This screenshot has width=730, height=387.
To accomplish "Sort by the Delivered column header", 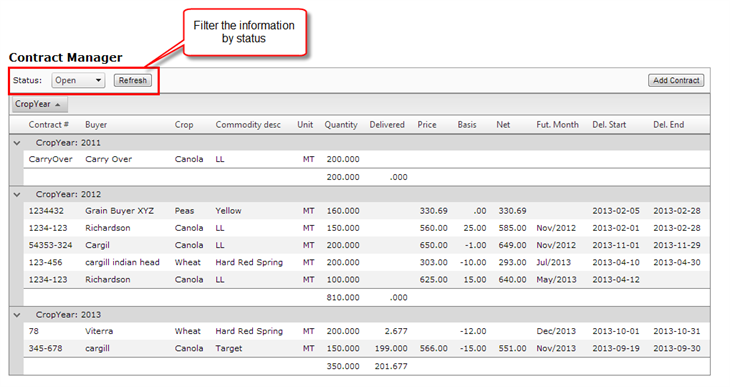I will coord(387,125).
